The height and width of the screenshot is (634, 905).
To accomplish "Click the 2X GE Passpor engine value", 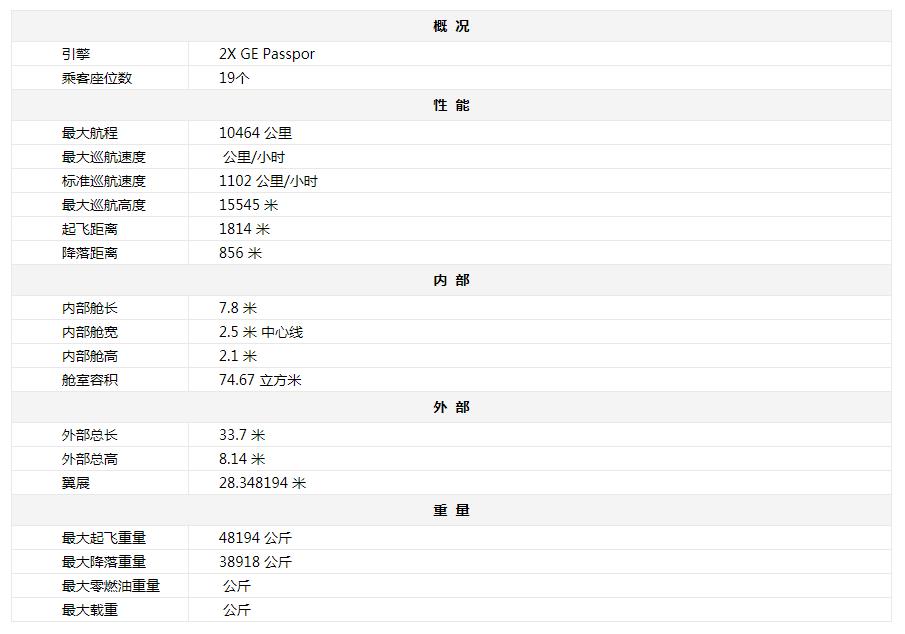I will 267,54.
